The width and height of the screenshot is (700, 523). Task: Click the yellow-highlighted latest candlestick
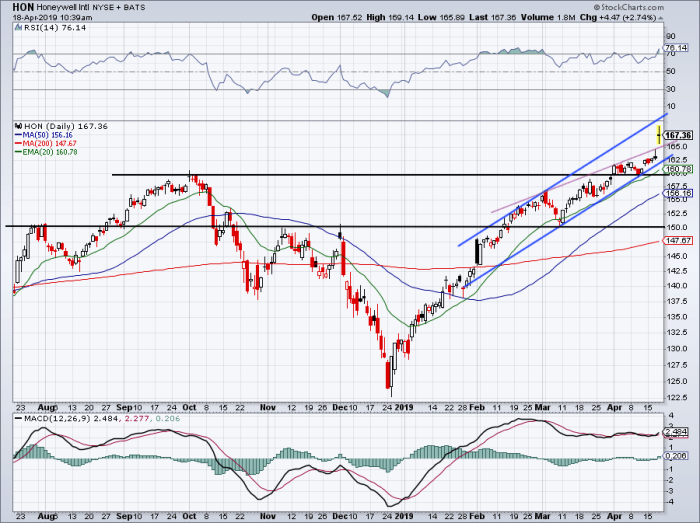tap(659, 135)
